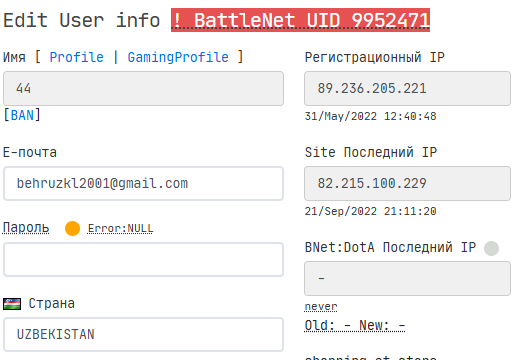This screenshot has width=522, height=360.
Task: Click the Регистрационный IP field 89.236.205.221
Action: 407,88
